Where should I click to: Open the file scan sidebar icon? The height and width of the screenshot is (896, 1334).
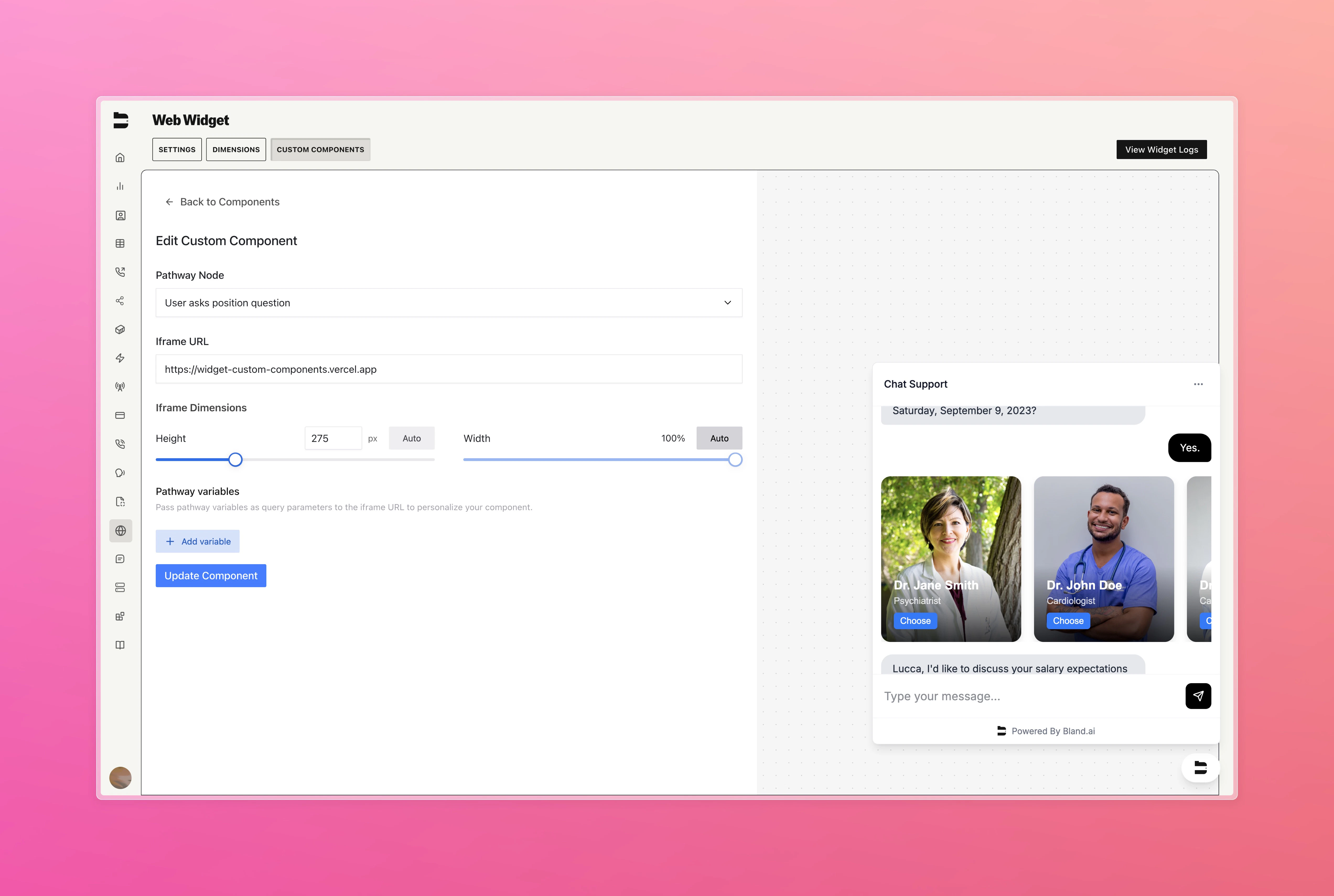point(120,502)
